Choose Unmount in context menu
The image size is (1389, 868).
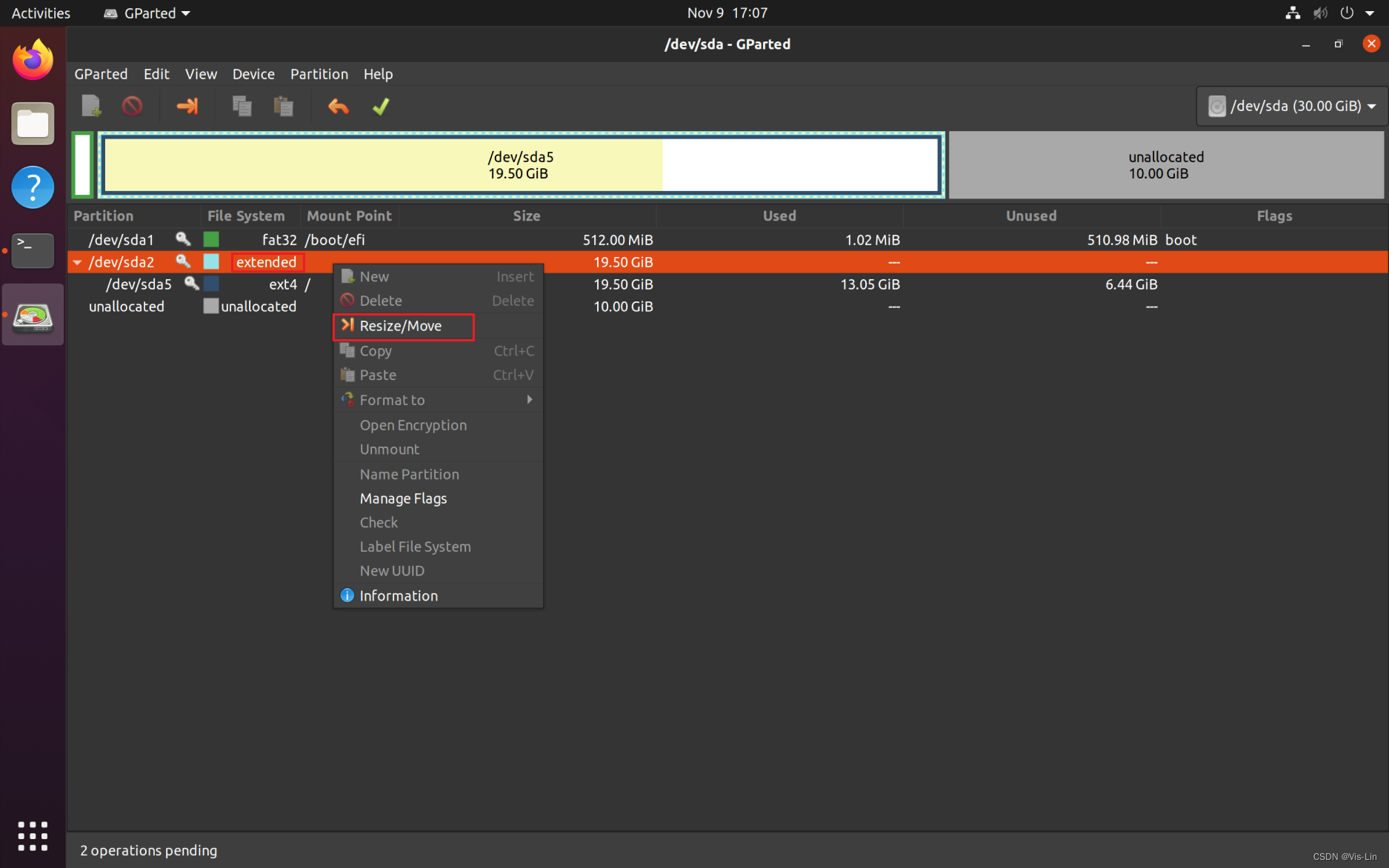439,450
